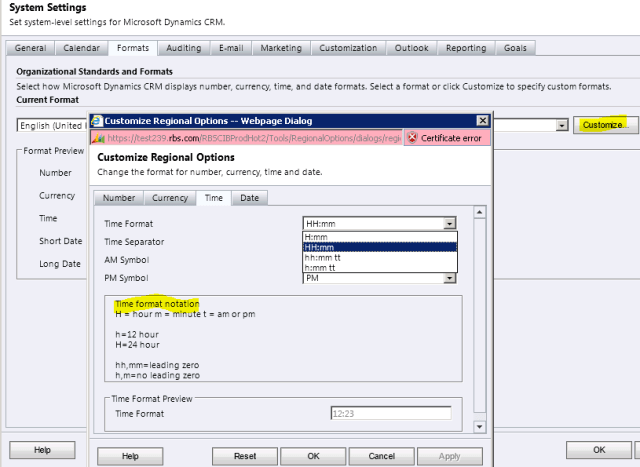
Task: Click the Internet Explorer icon in dialog title
Action: pos(97,119)
